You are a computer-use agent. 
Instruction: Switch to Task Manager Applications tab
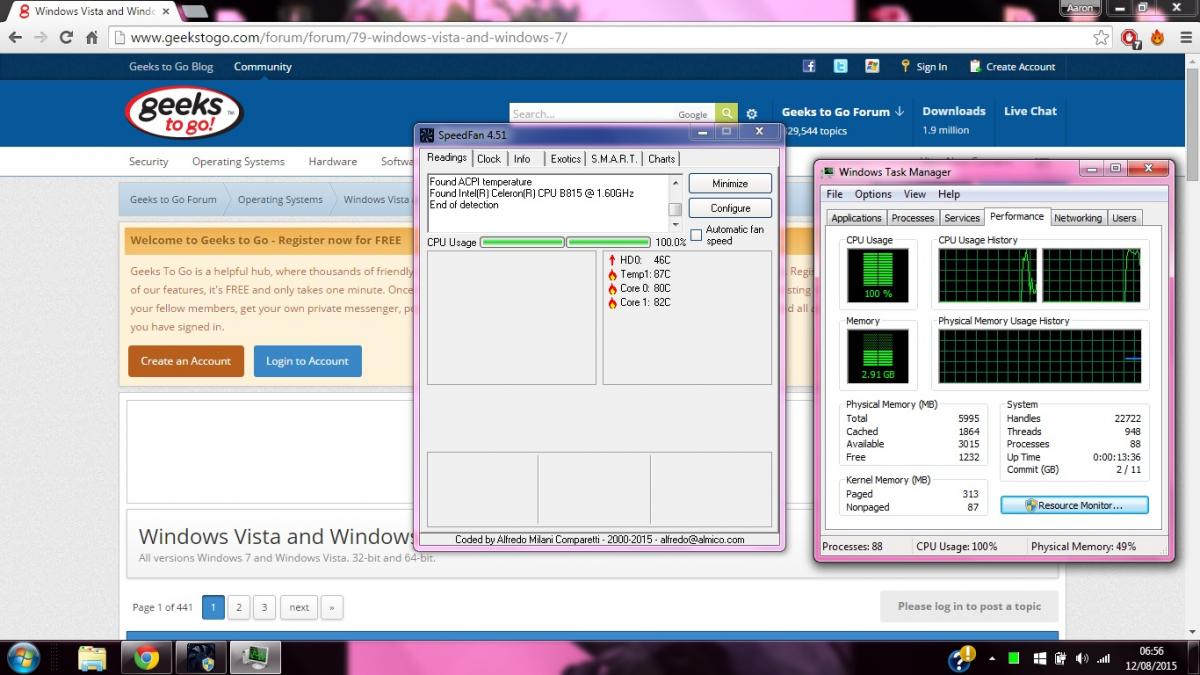(x=857, y=218)
